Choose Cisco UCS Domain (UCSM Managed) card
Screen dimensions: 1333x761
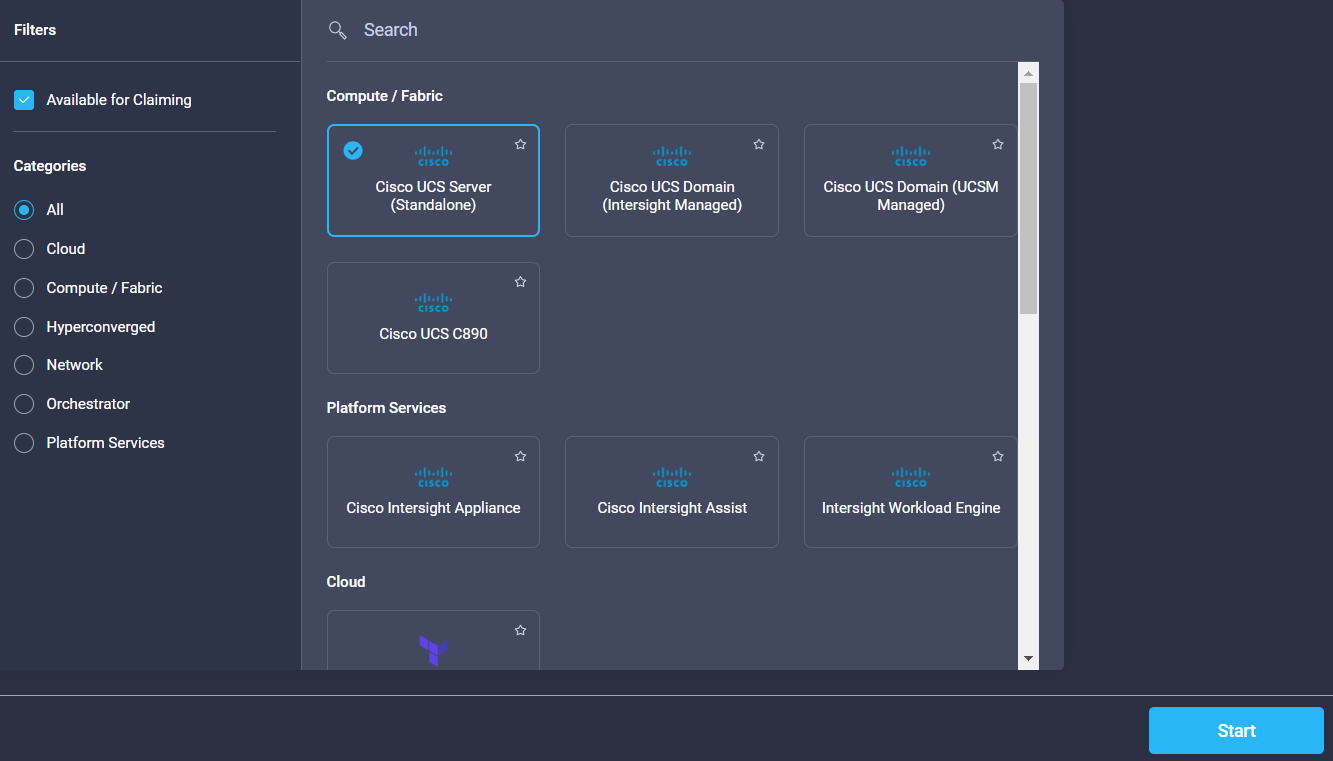[x=911, y=180]
